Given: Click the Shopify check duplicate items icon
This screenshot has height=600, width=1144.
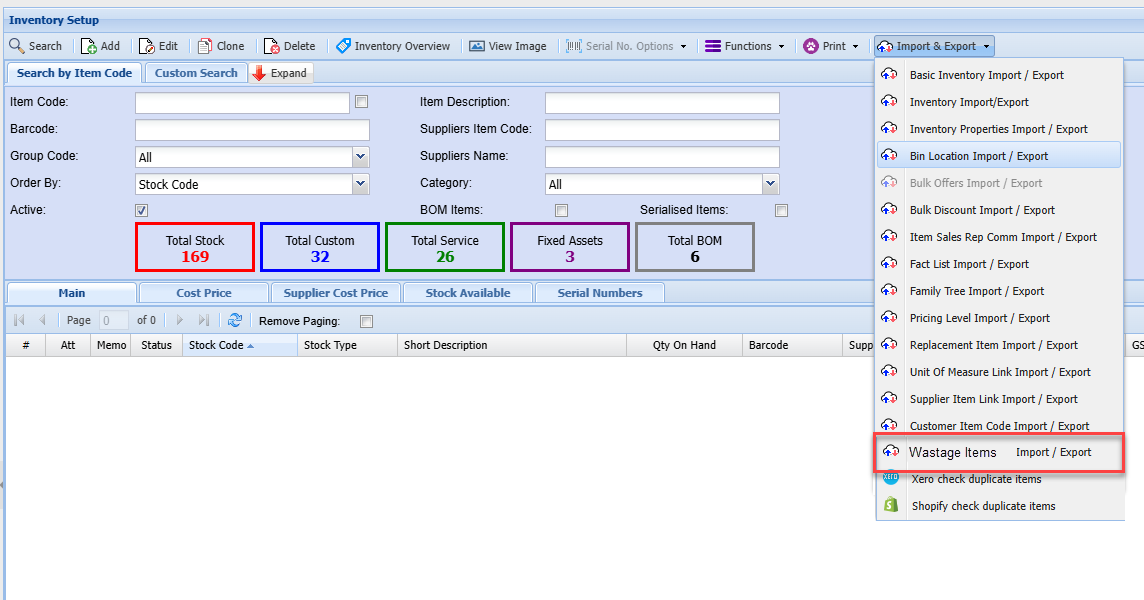Looking at the screenshot, I should coord(891,505).
